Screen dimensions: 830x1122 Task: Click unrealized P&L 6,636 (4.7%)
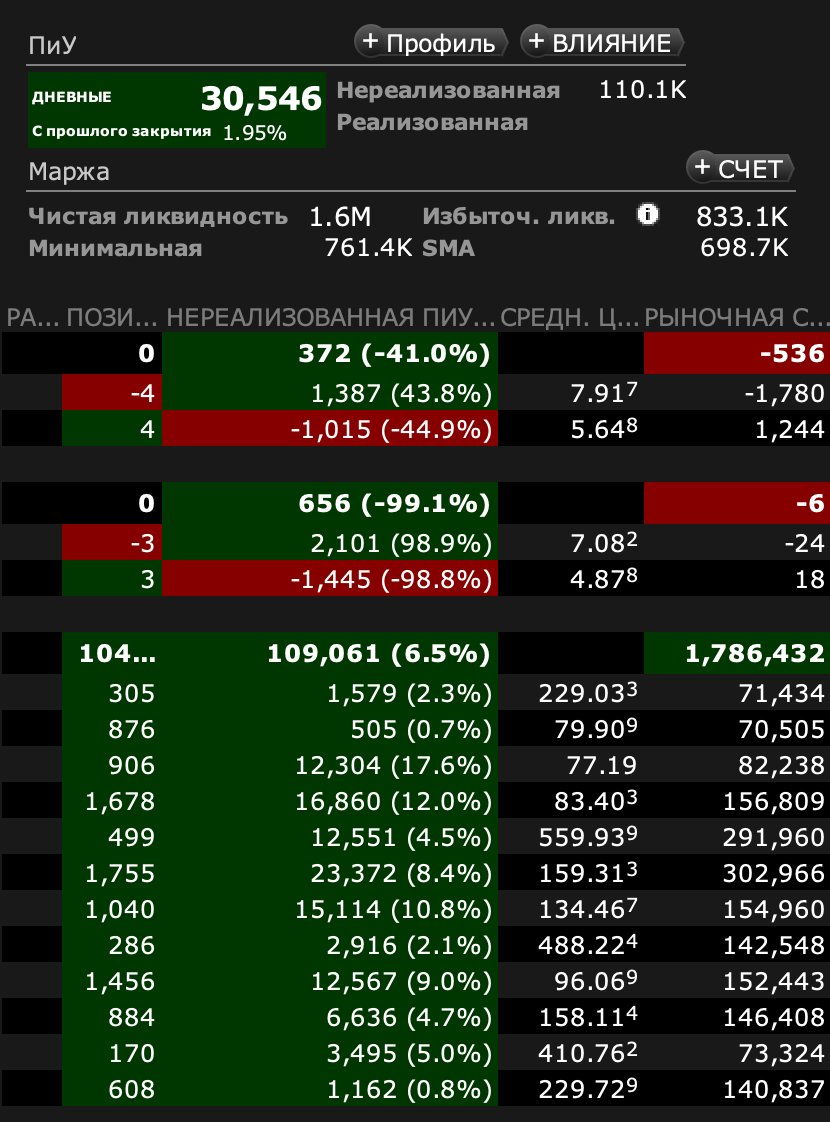pos(330,1016)
